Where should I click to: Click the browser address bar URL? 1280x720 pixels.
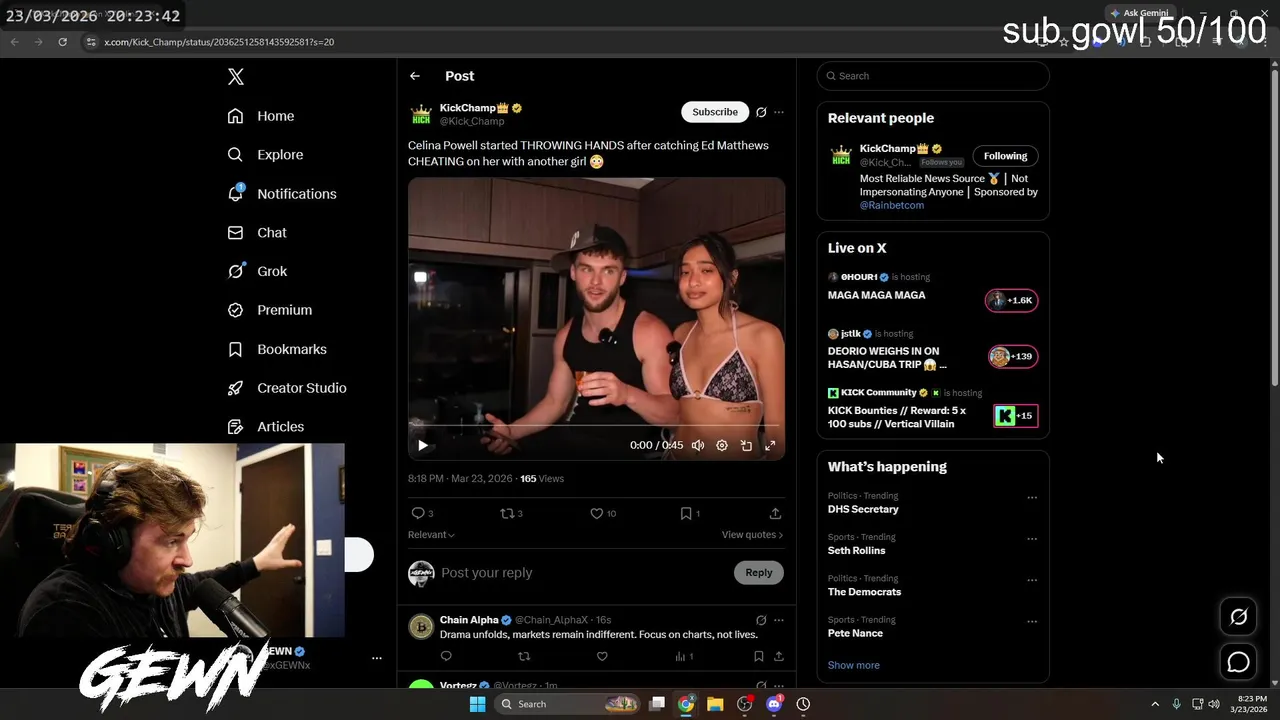tap(219, 42)
